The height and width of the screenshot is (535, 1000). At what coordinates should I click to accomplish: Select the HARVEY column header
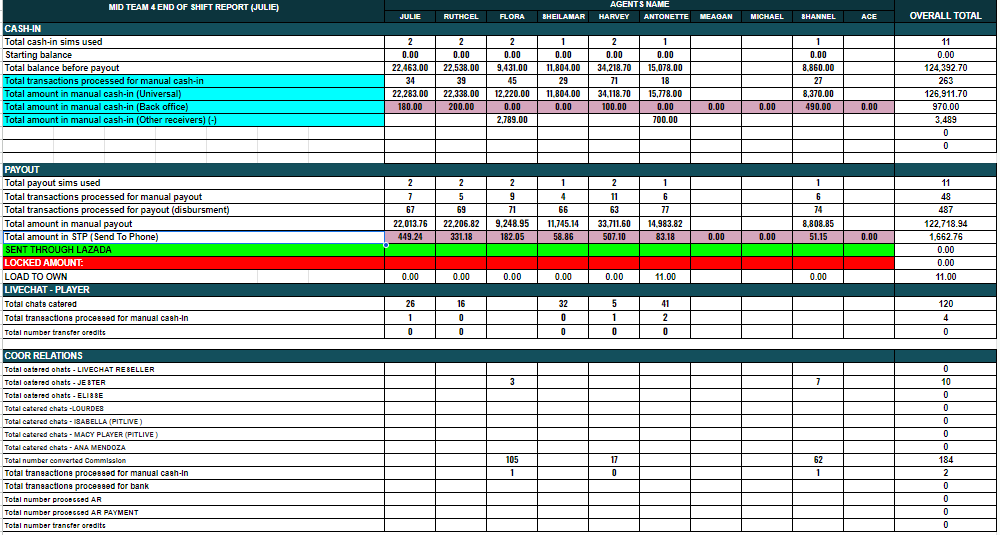[x=614, y=17]
